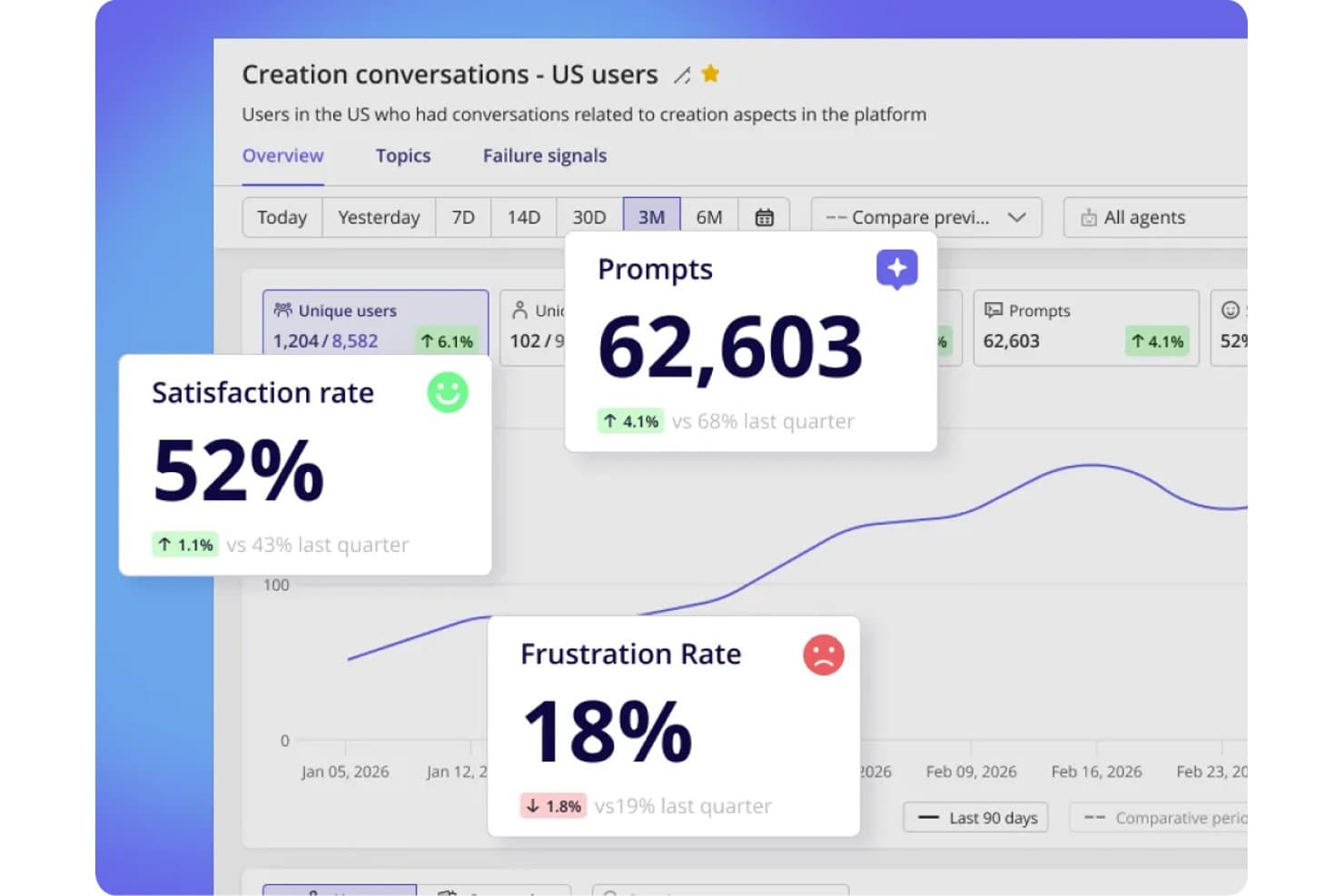Click the chat icon in small Prompts tile
1344x896 pixels.
click(993, 310)
